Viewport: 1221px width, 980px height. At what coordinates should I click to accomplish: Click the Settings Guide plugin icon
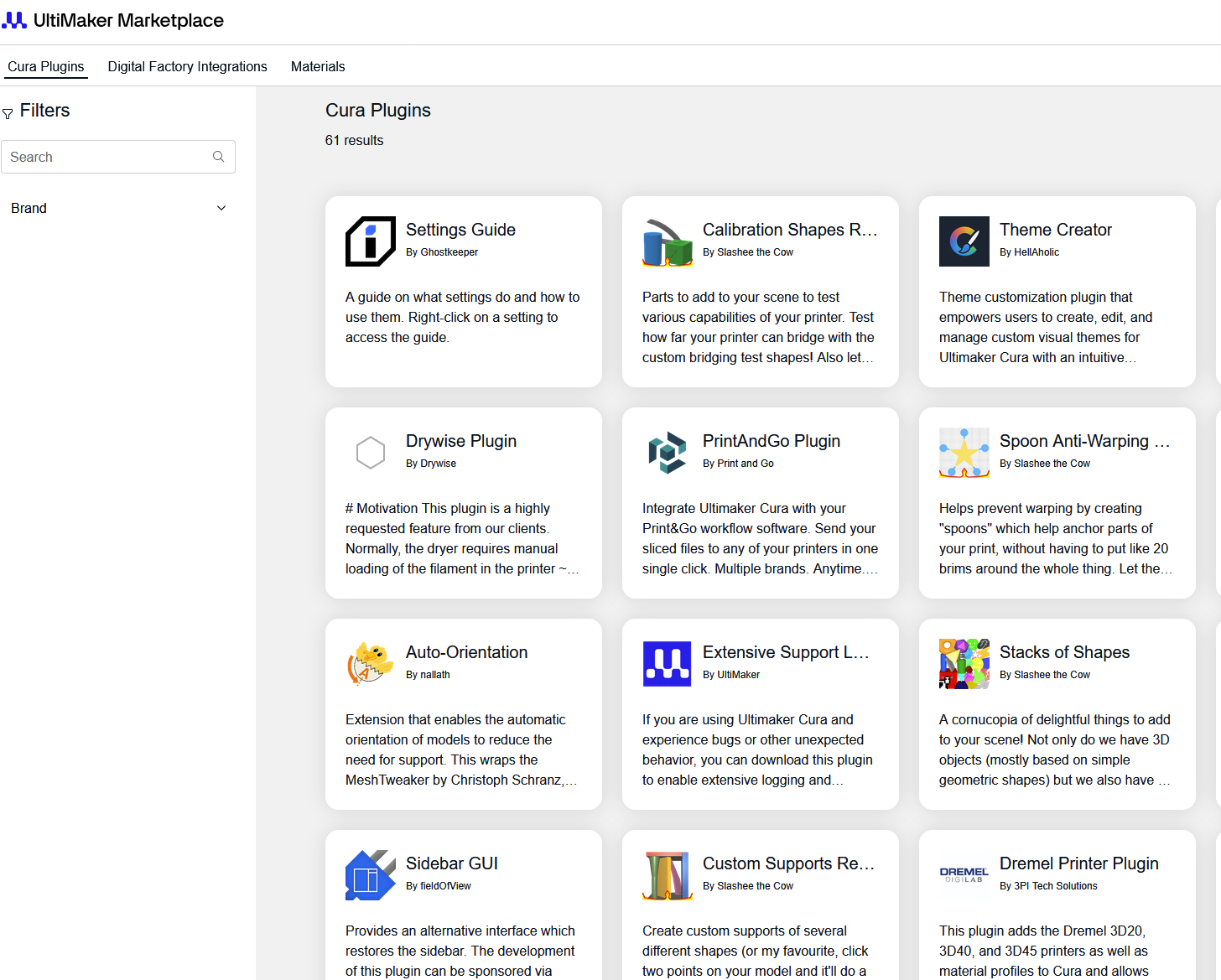[x=370, y=241]
